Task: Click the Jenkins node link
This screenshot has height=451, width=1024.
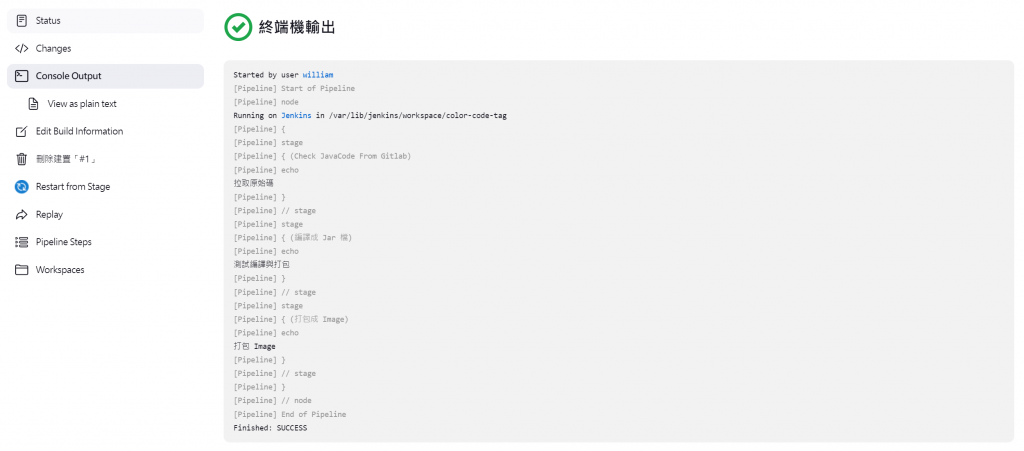Action: 296,116
